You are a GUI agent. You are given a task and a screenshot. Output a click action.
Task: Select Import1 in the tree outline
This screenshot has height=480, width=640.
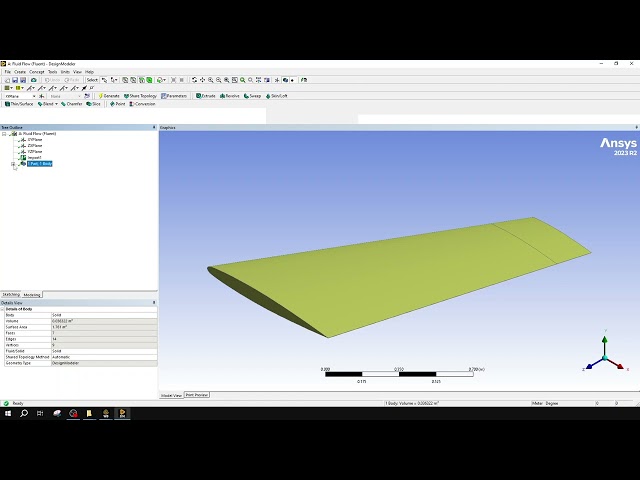[34, 158]
